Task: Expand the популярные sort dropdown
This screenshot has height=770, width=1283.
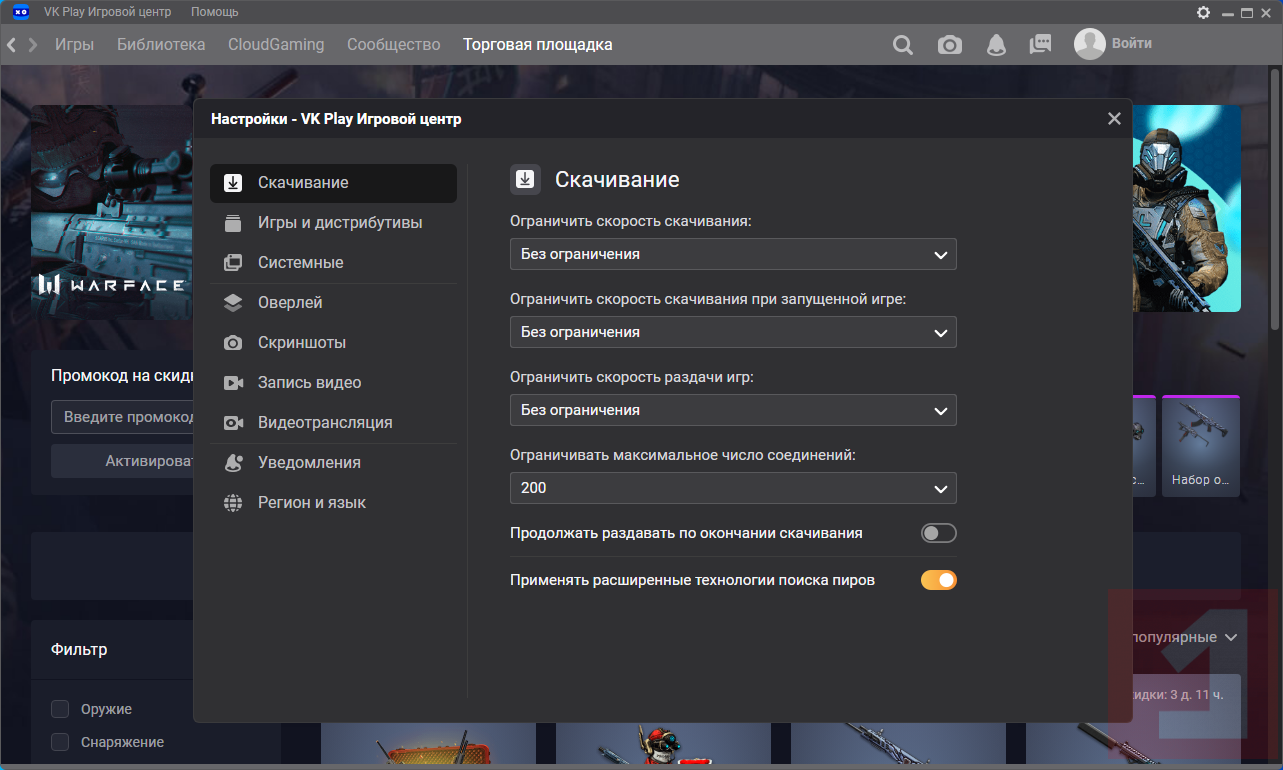Action: (1183, 637)
